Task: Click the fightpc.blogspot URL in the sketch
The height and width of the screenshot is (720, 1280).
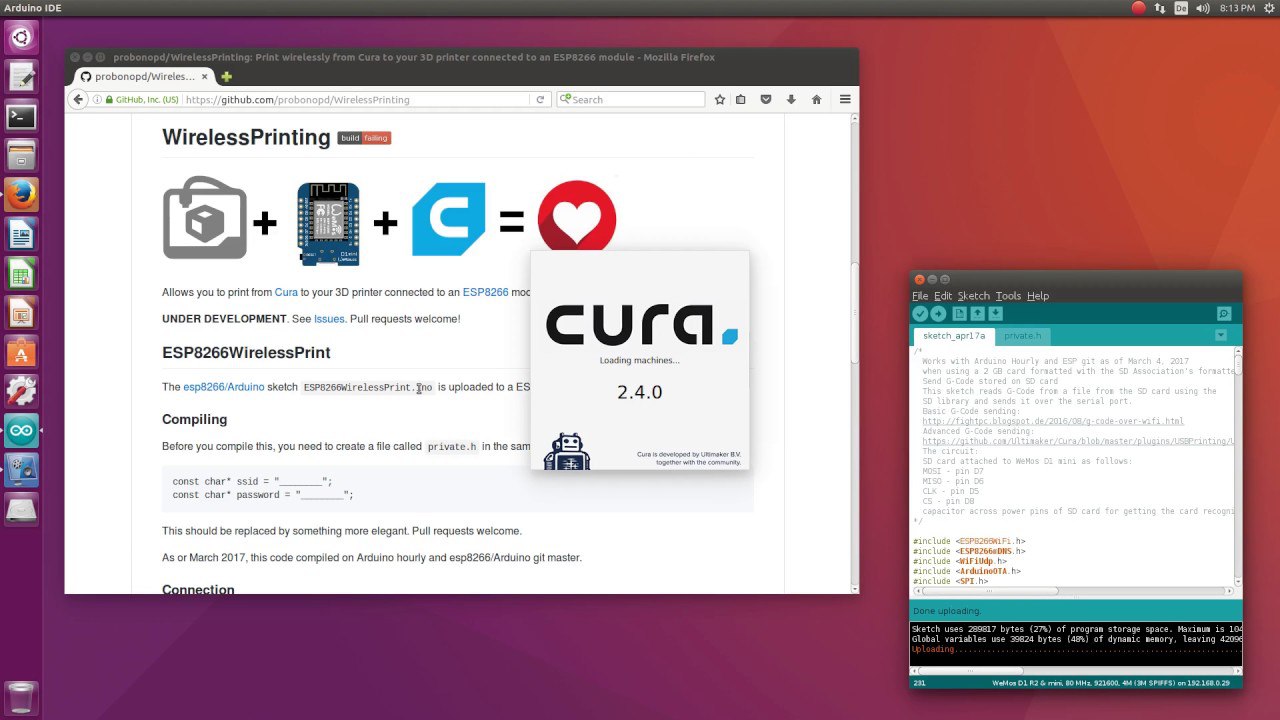Action: [1052, 421]
